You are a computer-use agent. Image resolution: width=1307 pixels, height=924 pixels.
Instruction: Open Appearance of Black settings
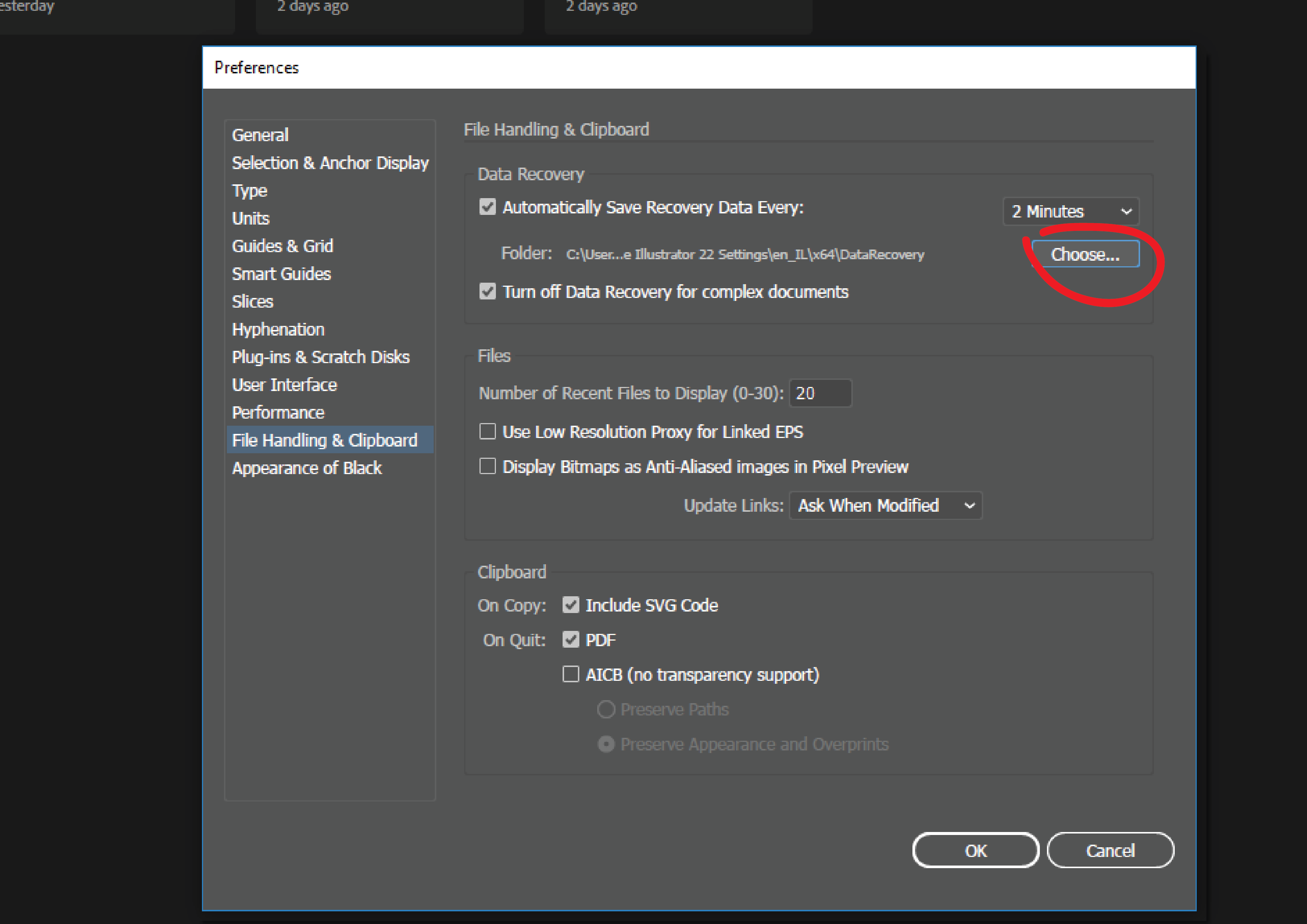coord(307,468)
